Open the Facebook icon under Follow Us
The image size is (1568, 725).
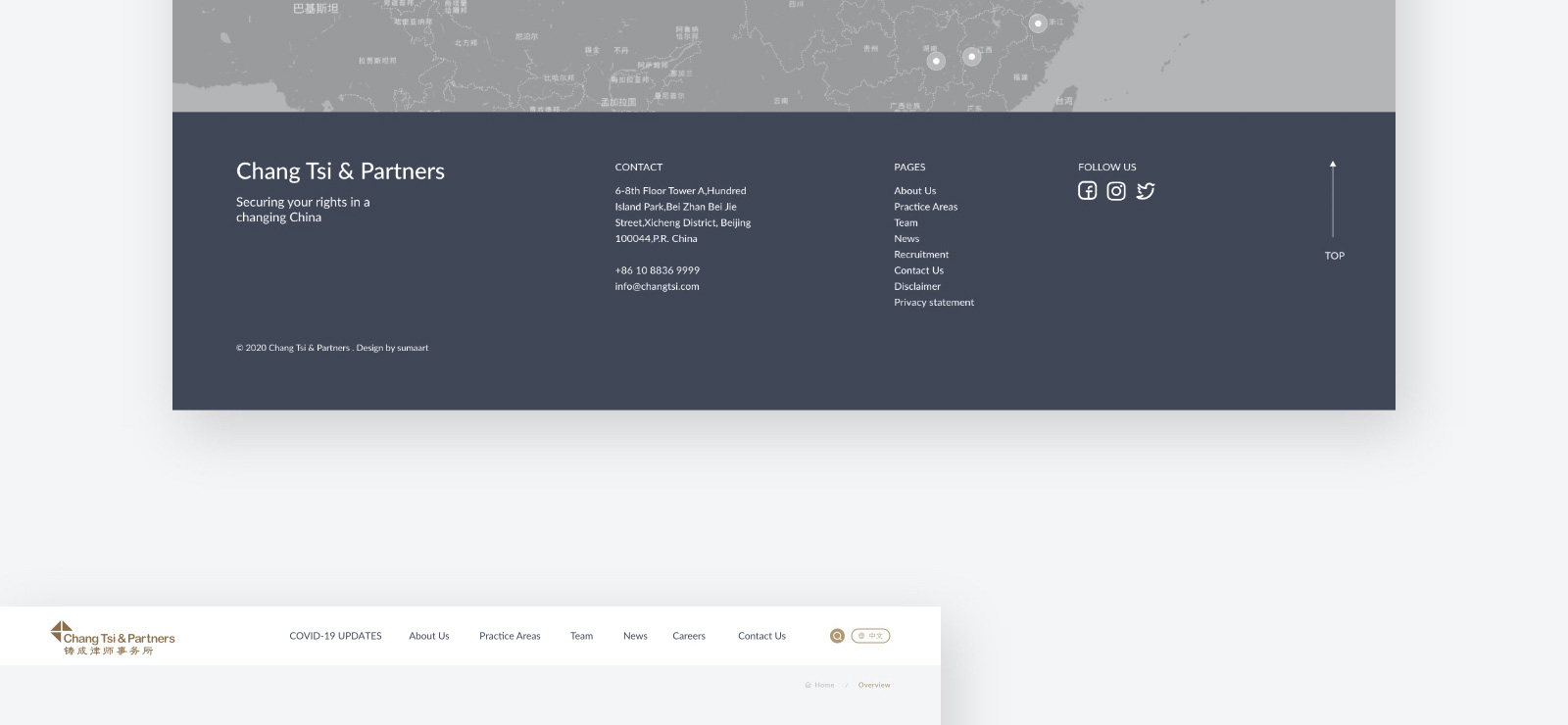pos(1087,191)
